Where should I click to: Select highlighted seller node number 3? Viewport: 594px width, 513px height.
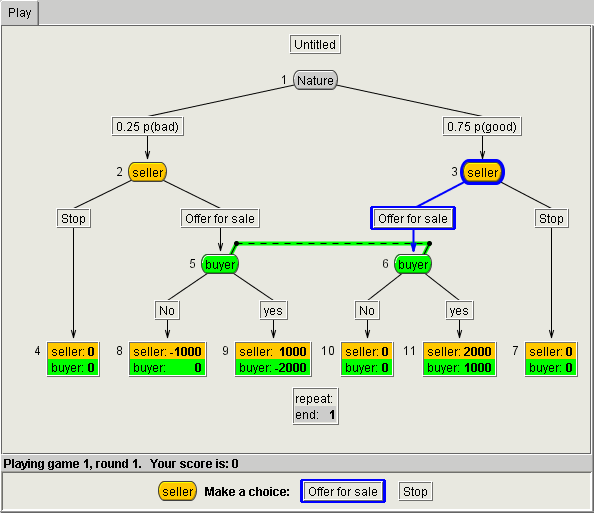click(x=482, y=172)
